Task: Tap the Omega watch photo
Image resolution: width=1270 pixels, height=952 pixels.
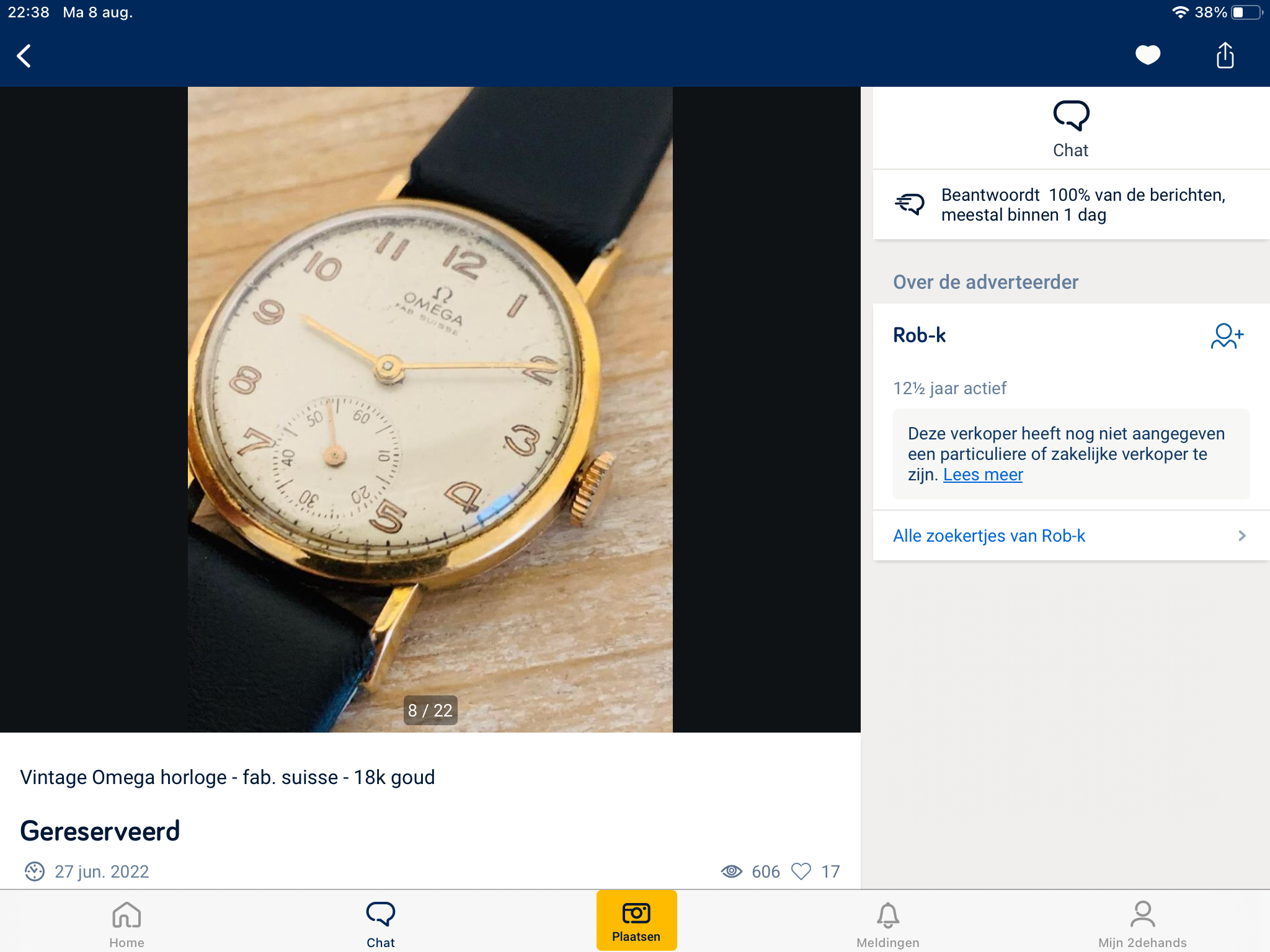Action: (430, 409)
